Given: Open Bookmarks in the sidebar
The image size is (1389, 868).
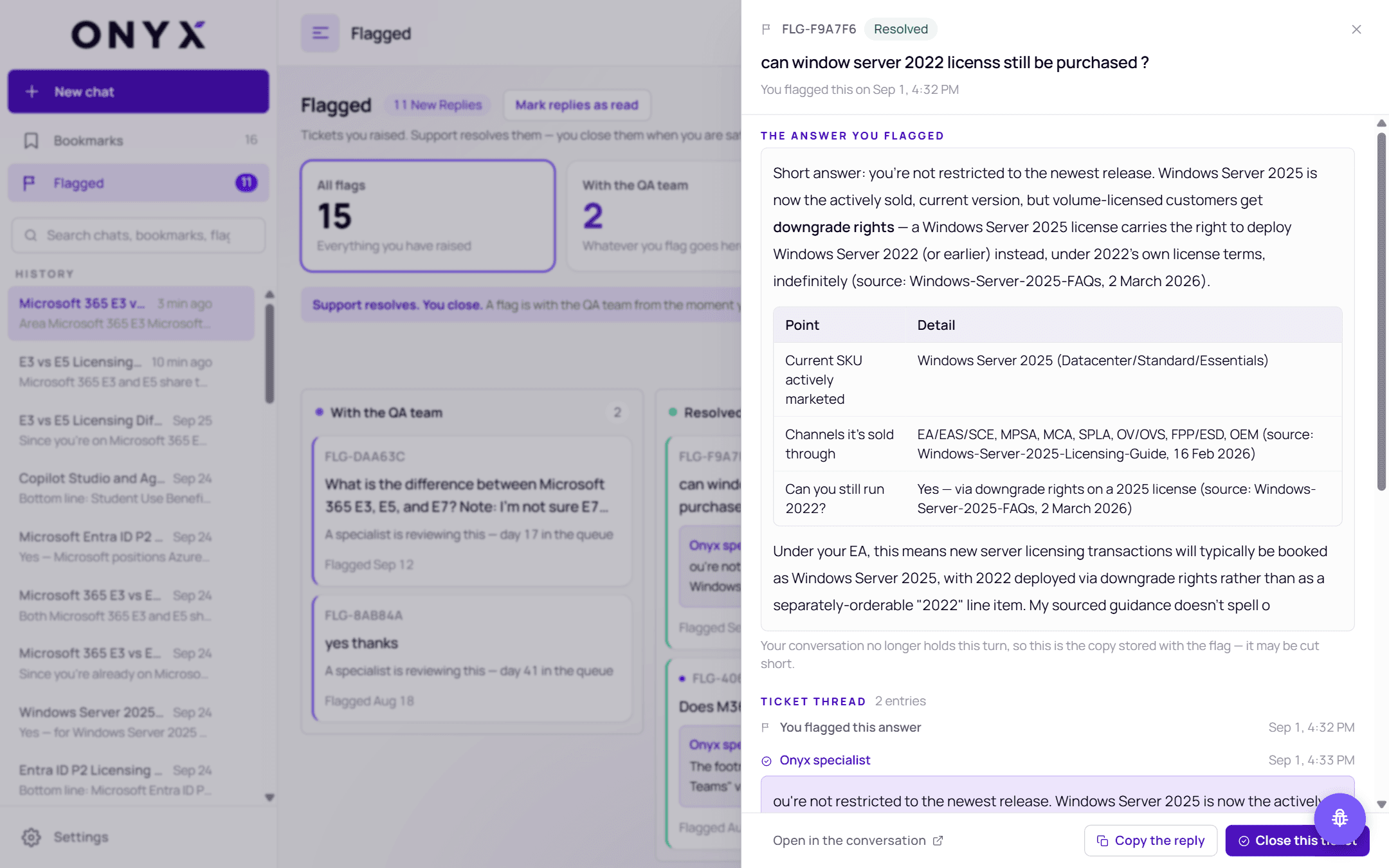Looking at the screenshot, I should pos(138,140).
